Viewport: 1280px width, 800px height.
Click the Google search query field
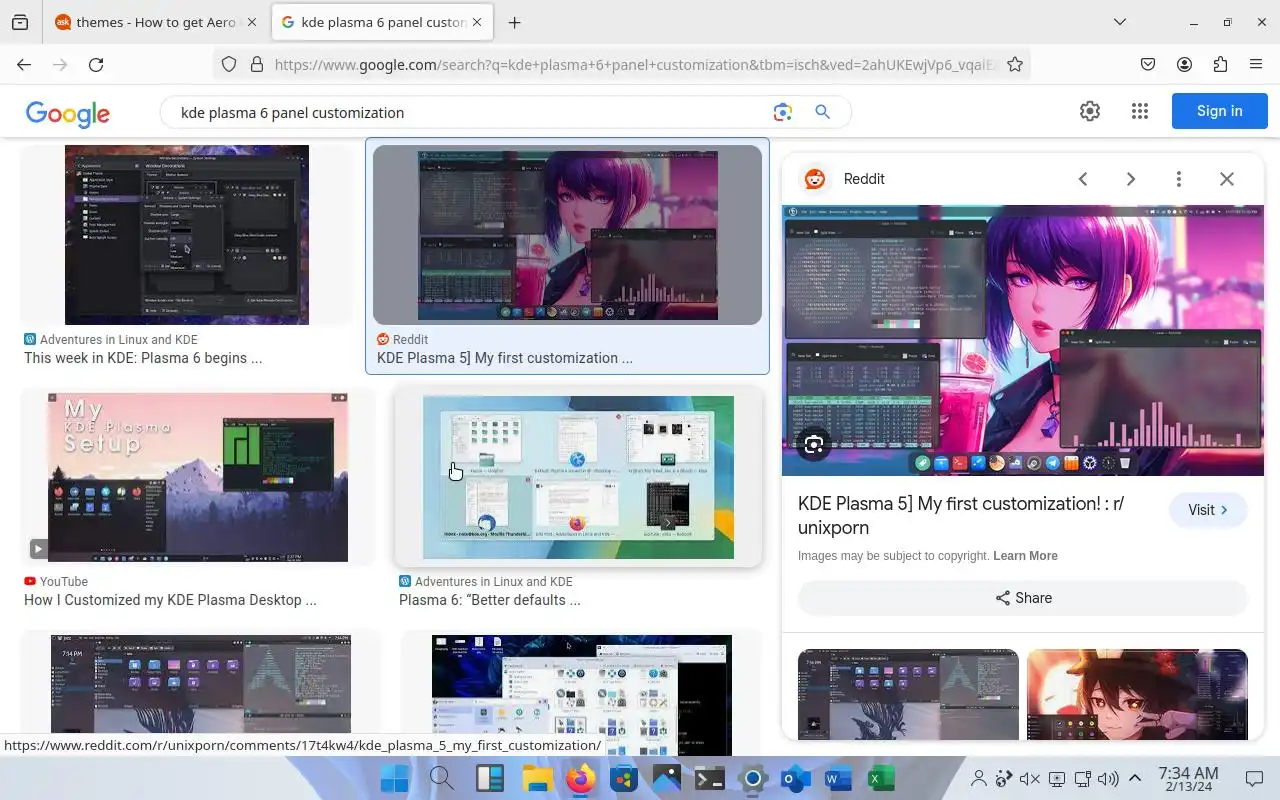(x=470, y=113)
